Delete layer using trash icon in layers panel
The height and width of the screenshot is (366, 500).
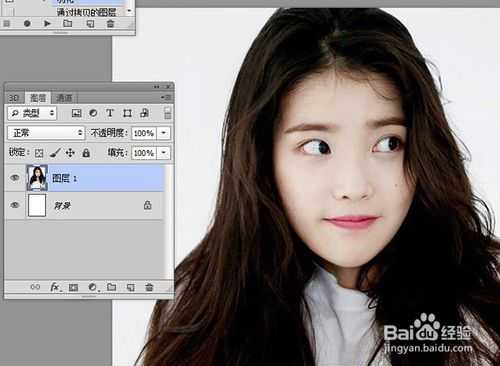tap(149, 287)
